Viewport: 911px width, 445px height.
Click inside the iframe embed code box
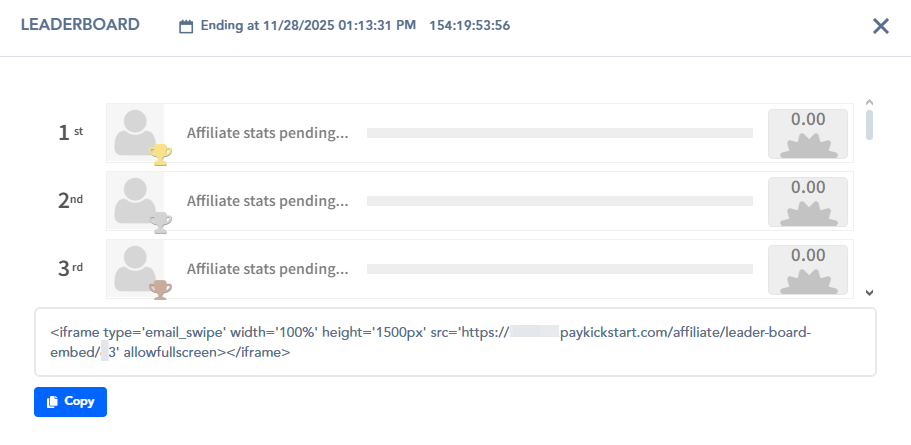455,342
